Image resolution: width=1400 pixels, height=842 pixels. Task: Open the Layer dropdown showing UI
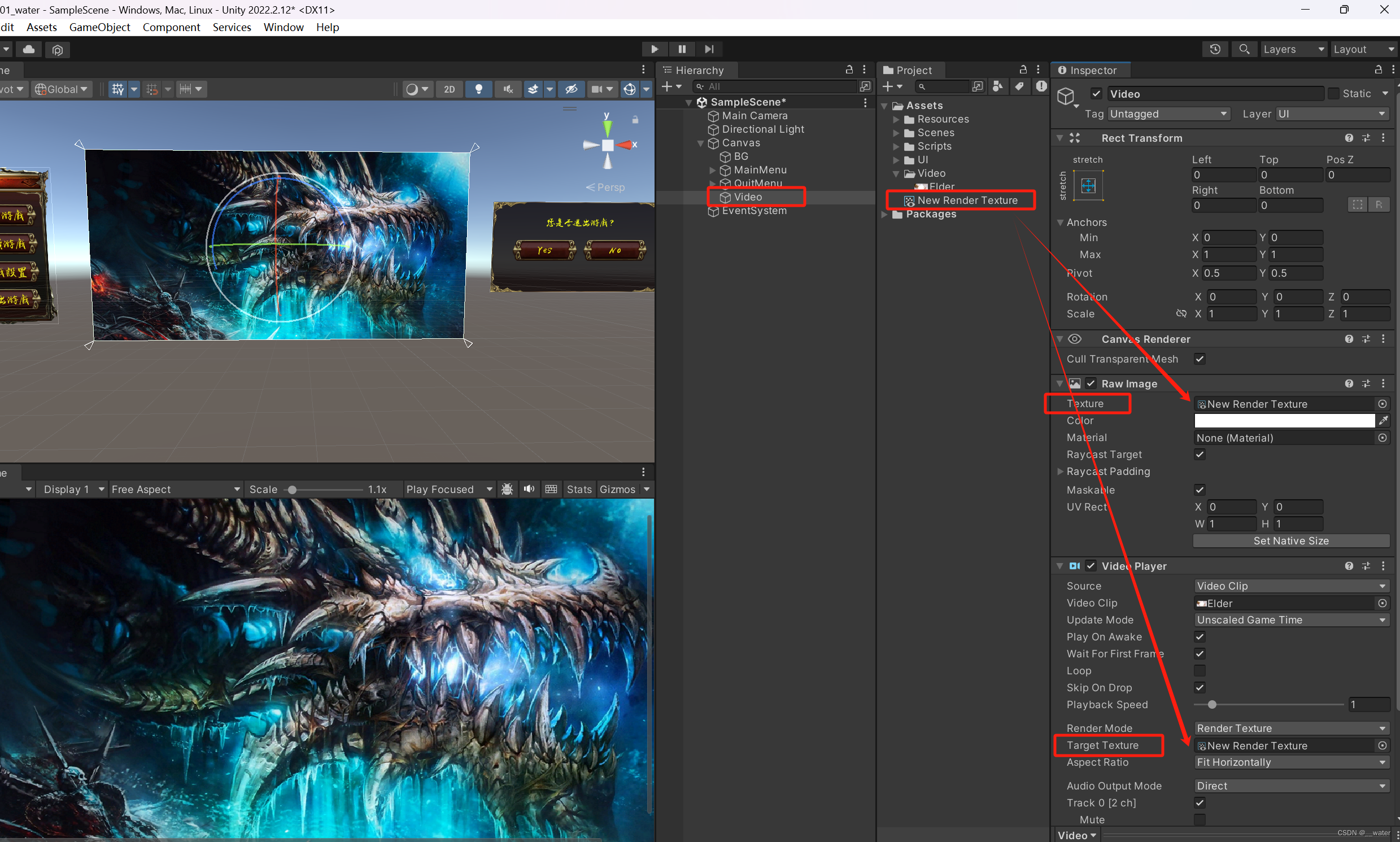1332,114
